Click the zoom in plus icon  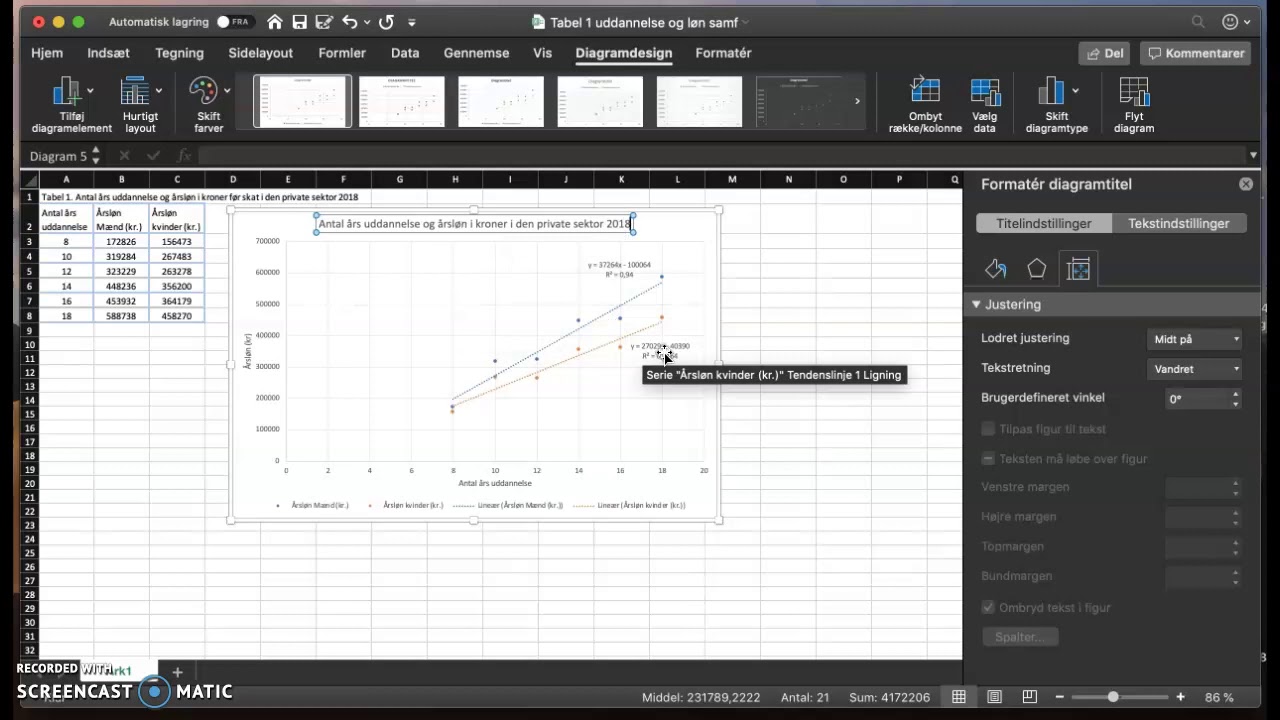(1180, 697)
